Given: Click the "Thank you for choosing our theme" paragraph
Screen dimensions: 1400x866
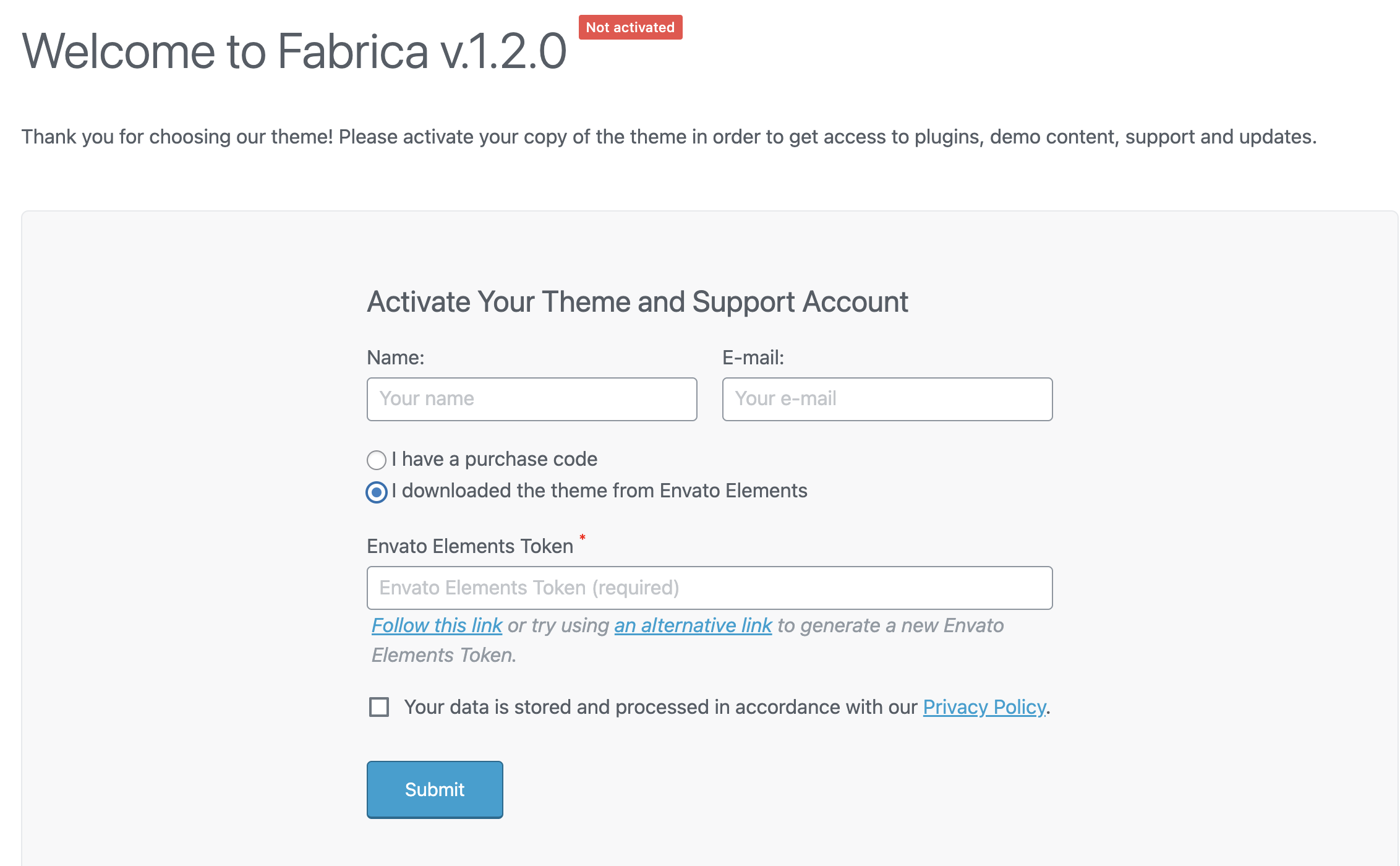Looking at the screenshot, I should 668,137.
